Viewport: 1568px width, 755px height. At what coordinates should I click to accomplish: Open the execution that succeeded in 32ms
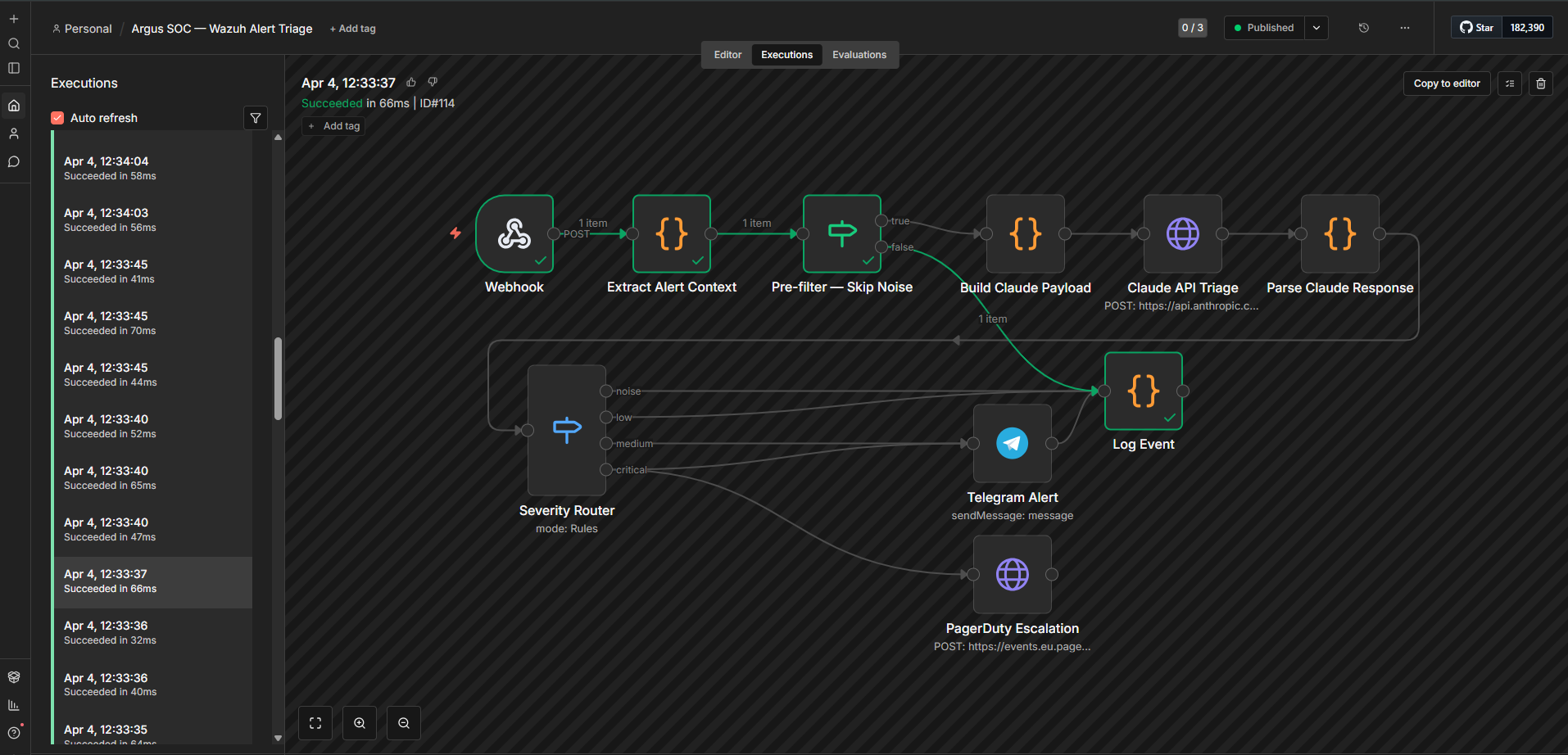[x=153, y=633]
